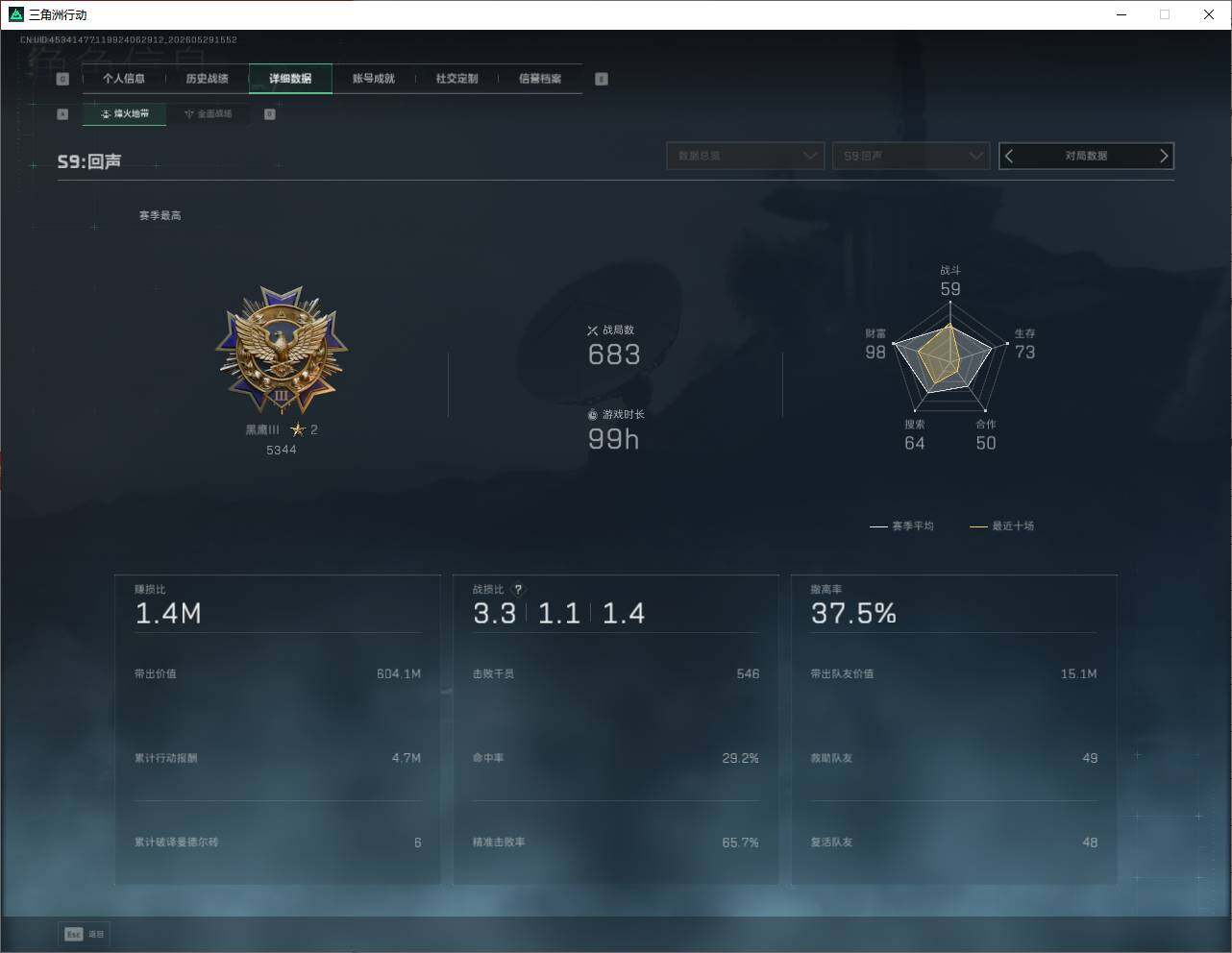The image size is (1232, 953).
Task: Click the rank score 5344
Action: 282,451
